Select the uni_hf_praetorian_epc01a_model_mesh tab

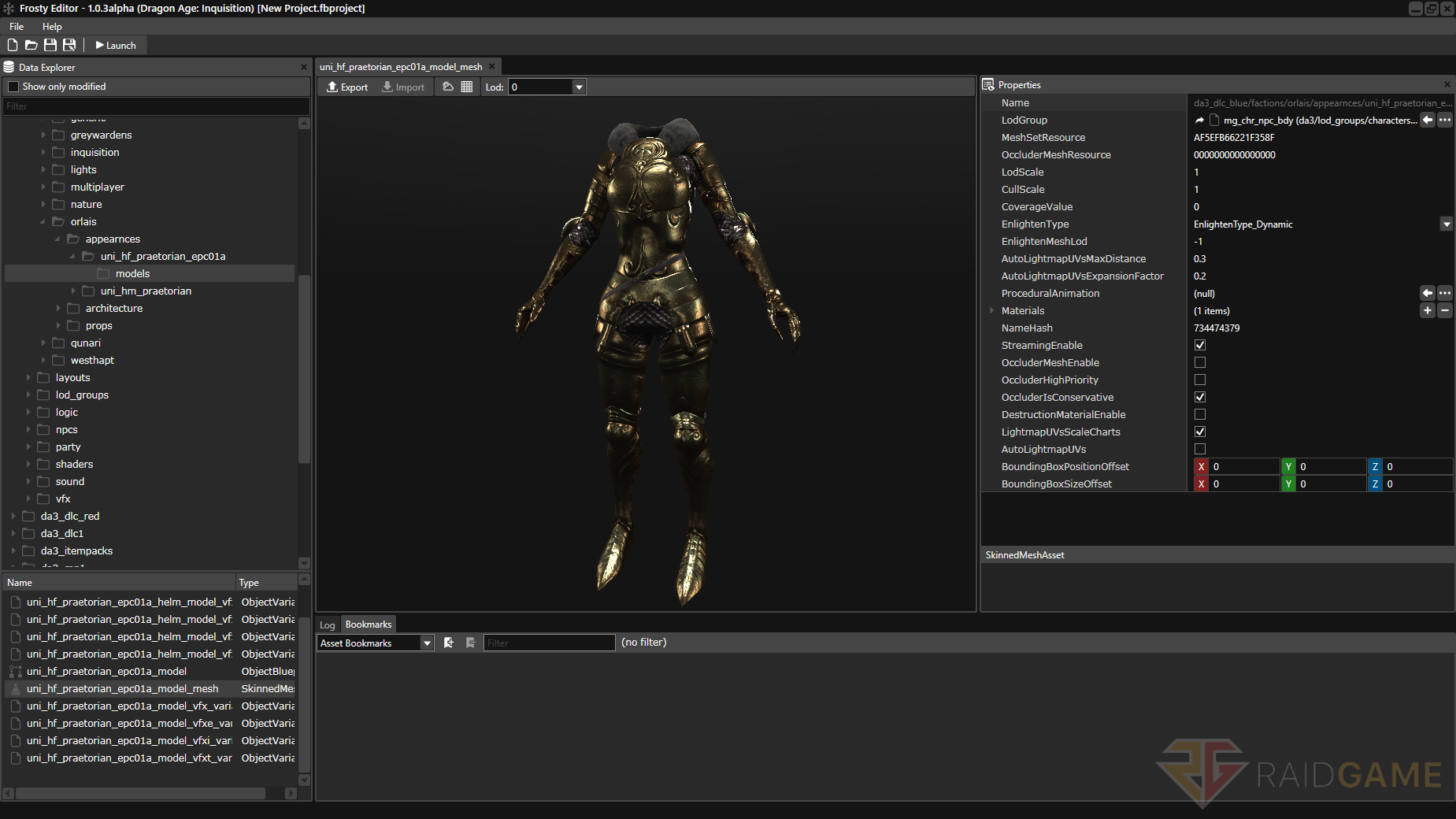tap(401, 66)
